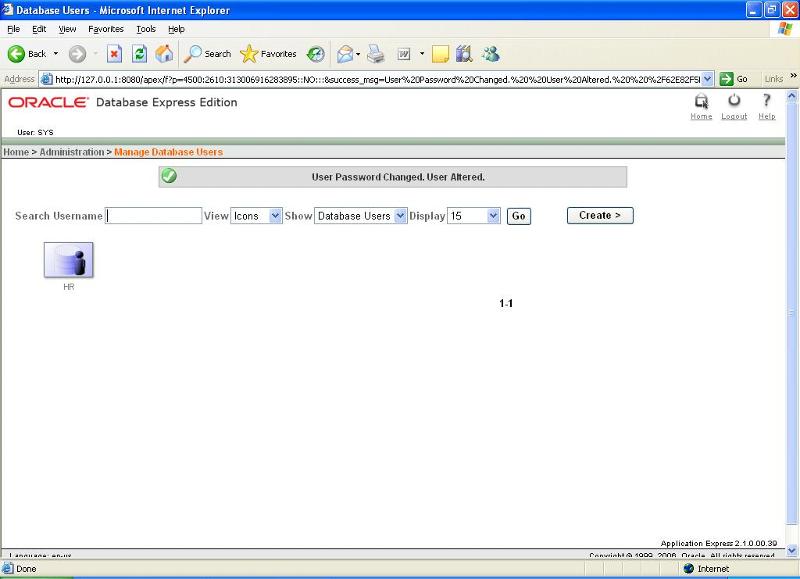Viewport: 800px width, 579px height.
Task: Click the Forward arrow button
Action: (x=78, y=54)
